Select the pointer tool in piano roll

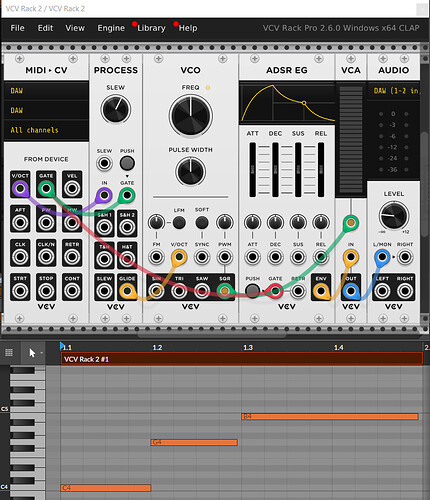(32, 353)
